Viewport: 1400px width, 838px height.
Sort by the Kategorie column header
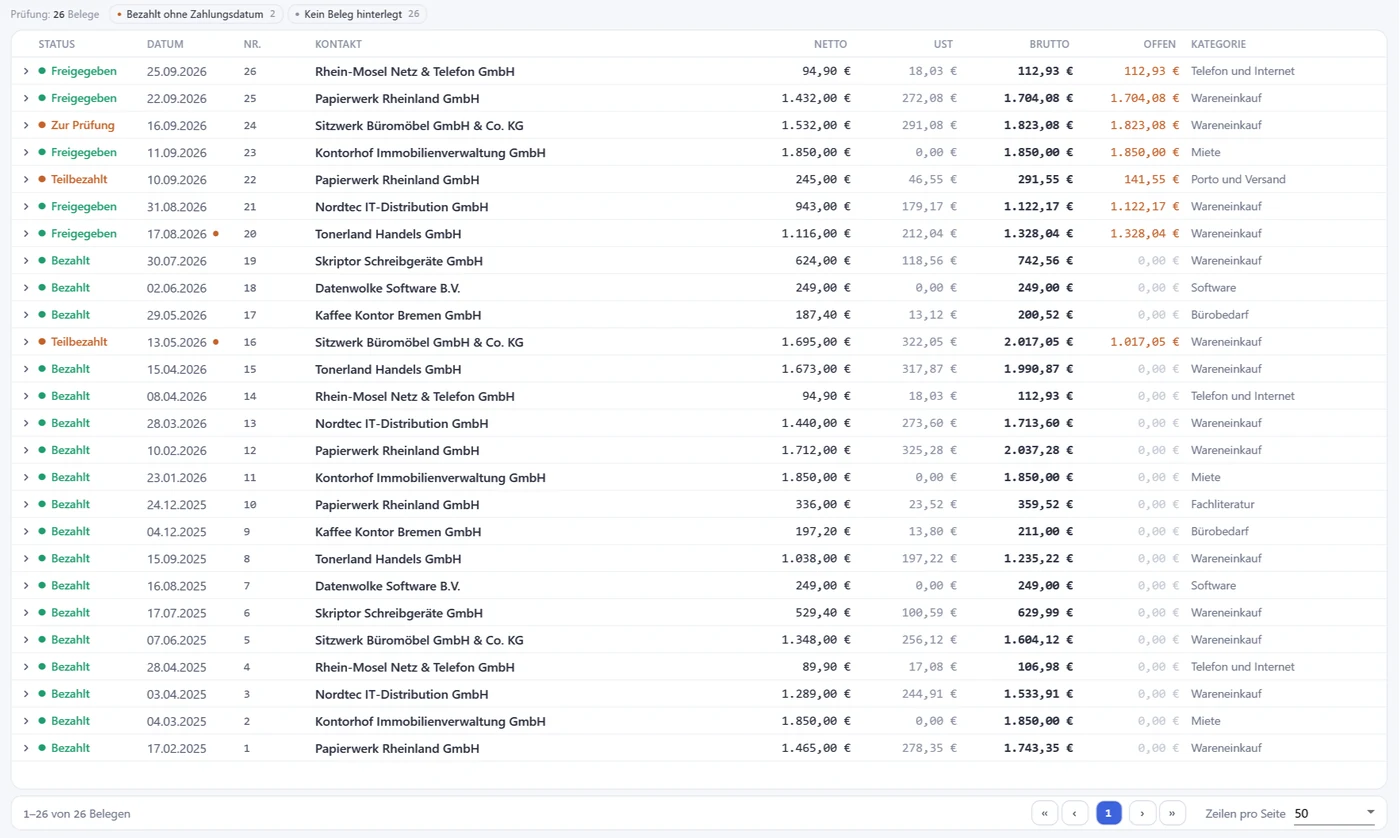[x=1218, y=45]
